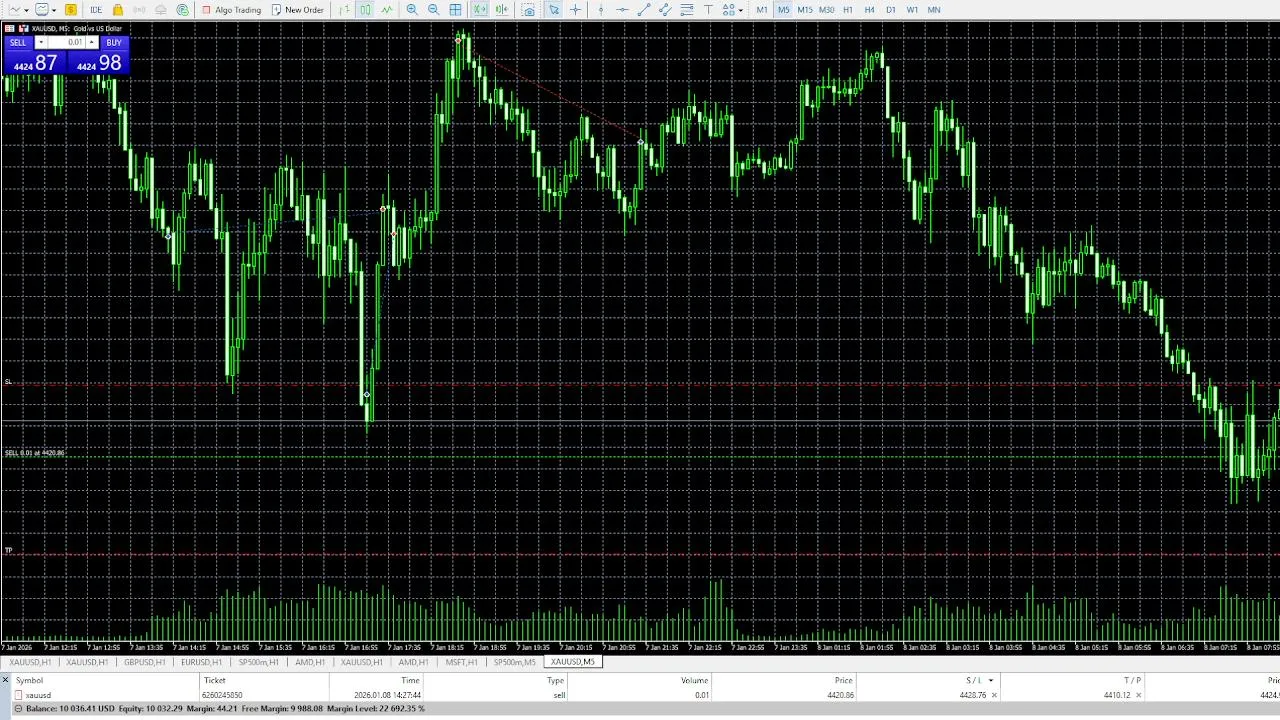Screen dimensions: 1280x720
Task: Set timeframe to H4
Action: pos(869,10)
